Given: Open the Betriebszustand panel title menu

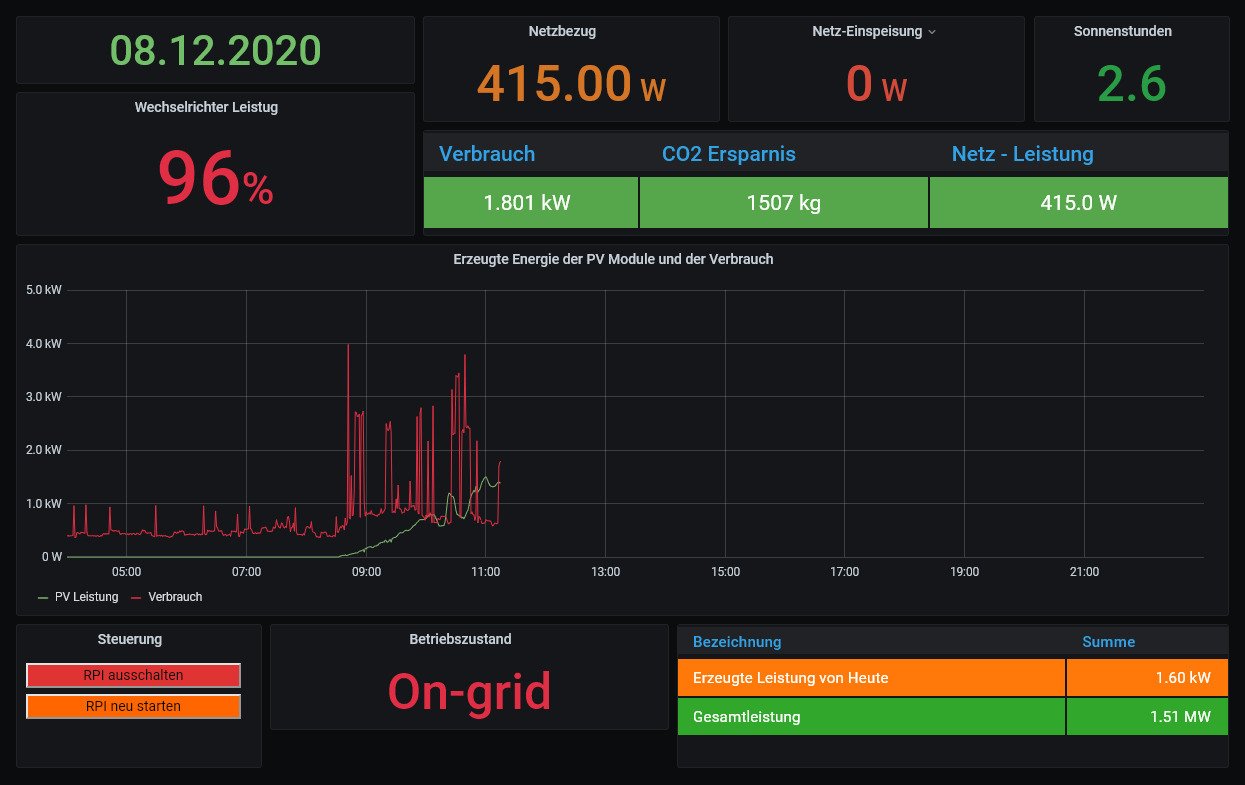Looking at the screenshot, I should [460, 639].
